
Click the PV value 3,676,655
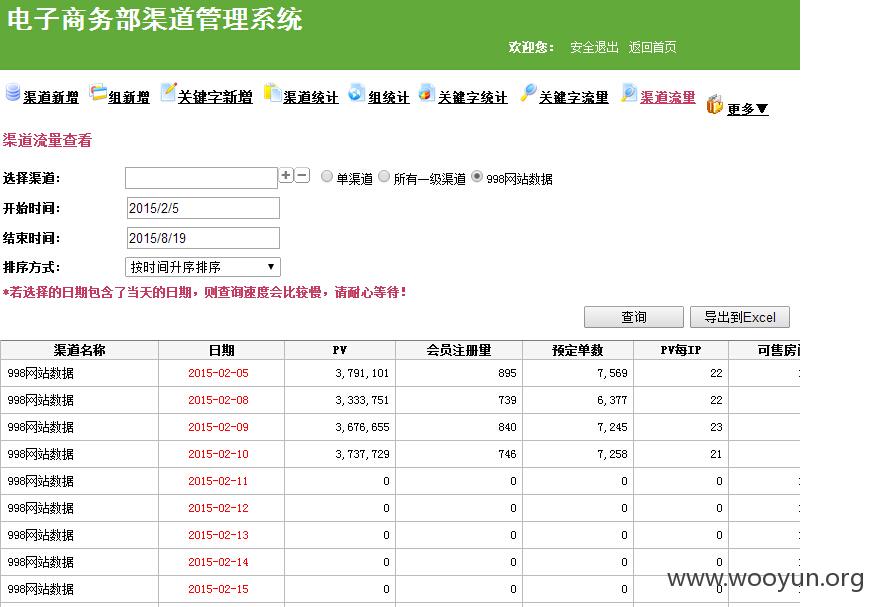362,427
